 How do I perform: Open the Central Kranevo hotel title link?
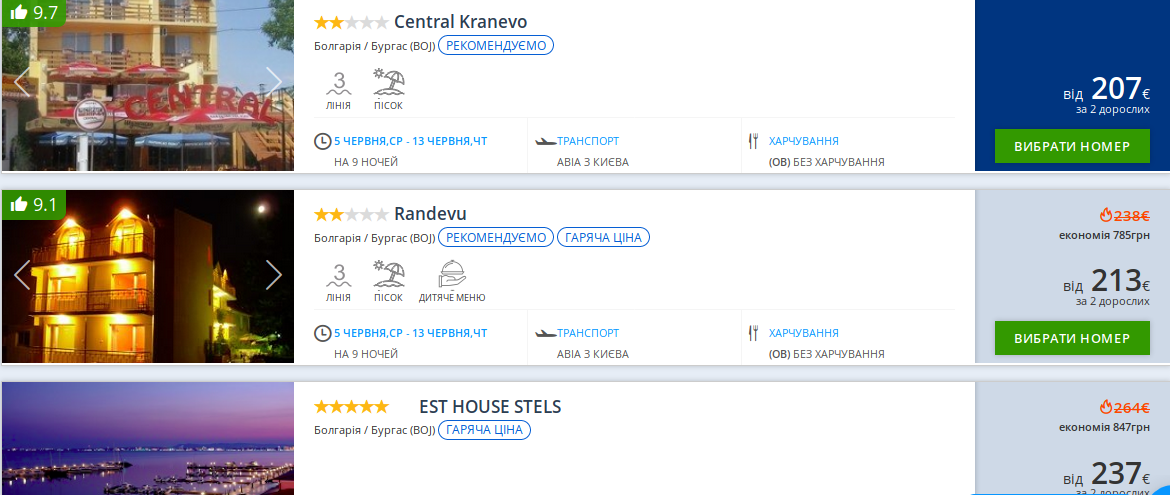(460, 22)
